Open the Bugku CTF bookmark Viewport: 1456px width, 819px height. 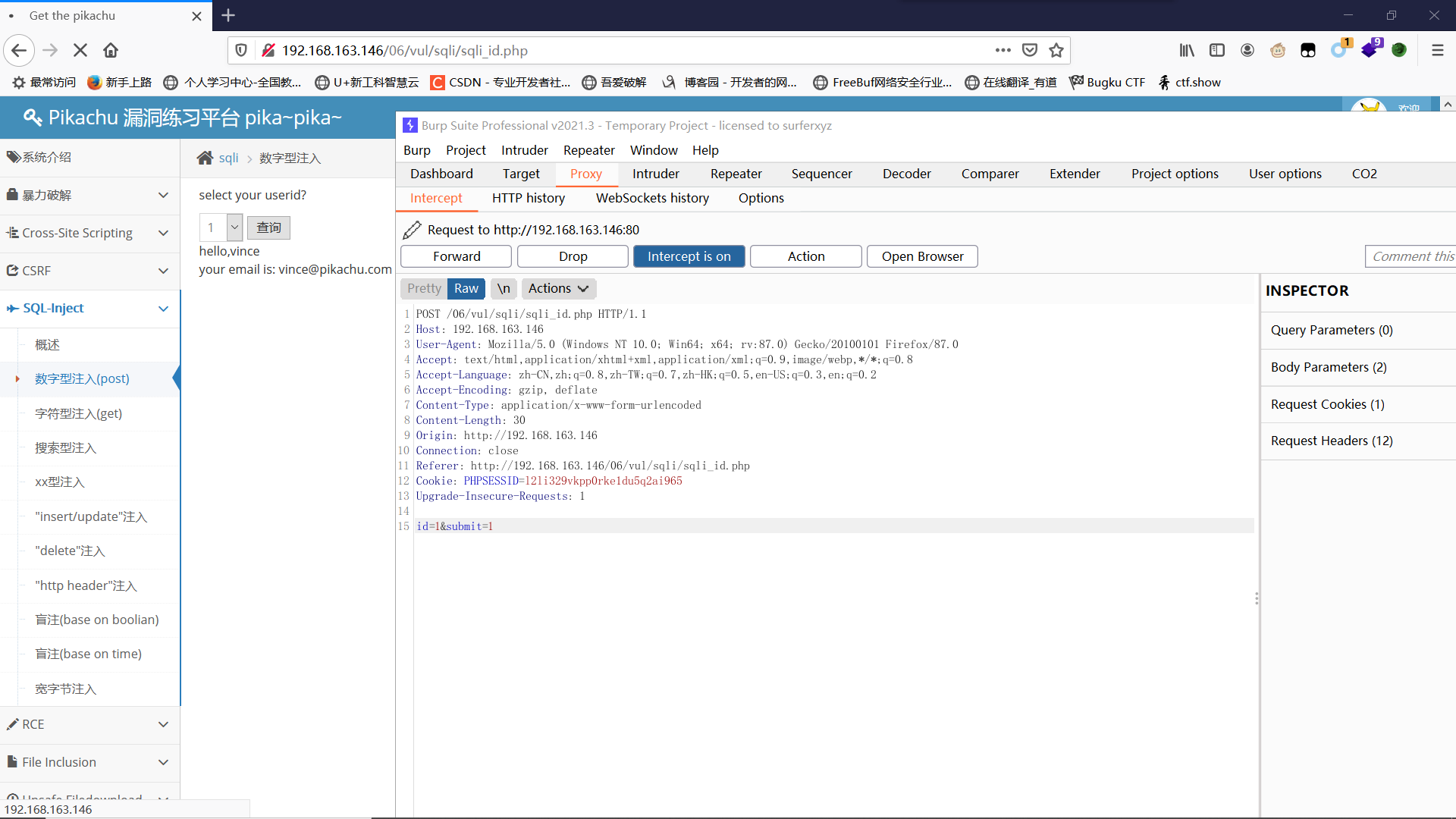(x=1107, y=82)
